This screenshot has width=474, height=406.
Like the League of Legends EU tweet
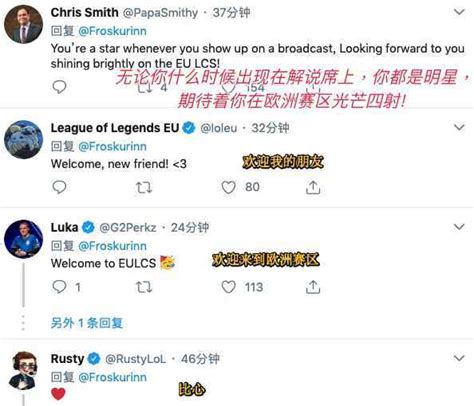coord(229,187)
